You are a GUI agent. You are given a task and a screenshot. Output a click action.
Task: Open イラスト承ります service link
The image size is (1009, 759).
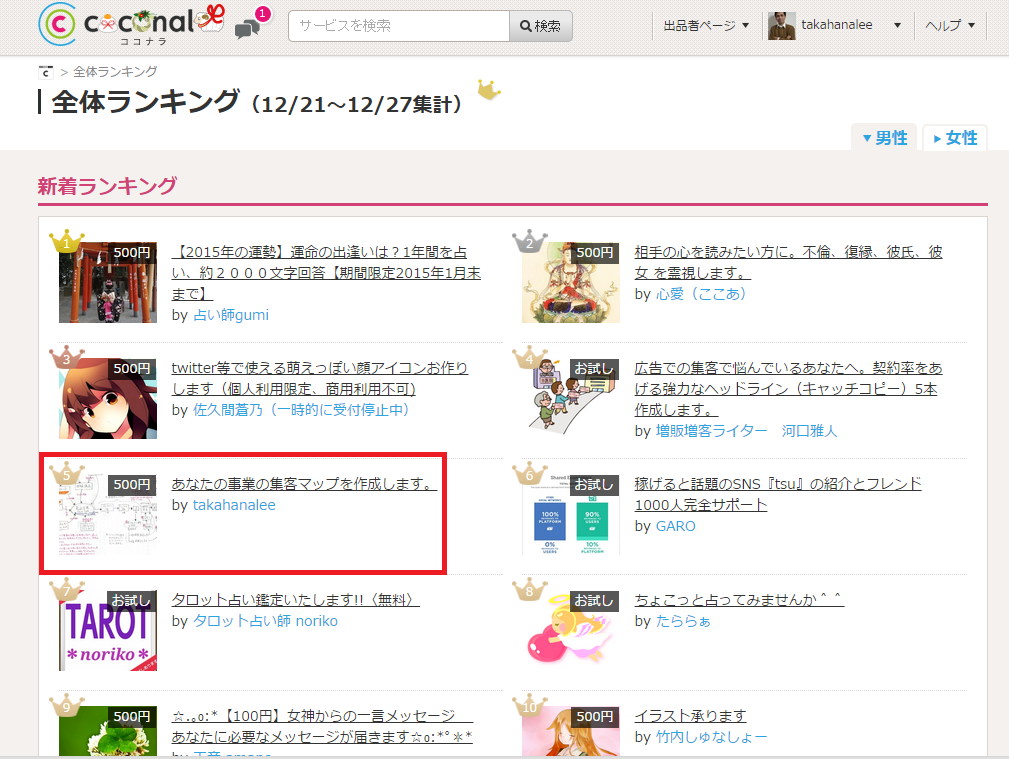[x=690, y=715]
